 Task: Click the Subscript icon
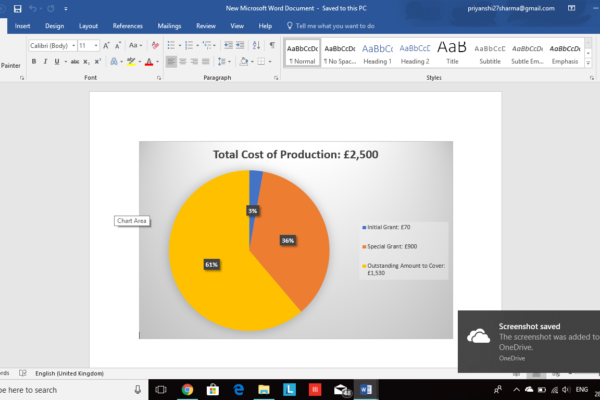[x=87, y=61]
